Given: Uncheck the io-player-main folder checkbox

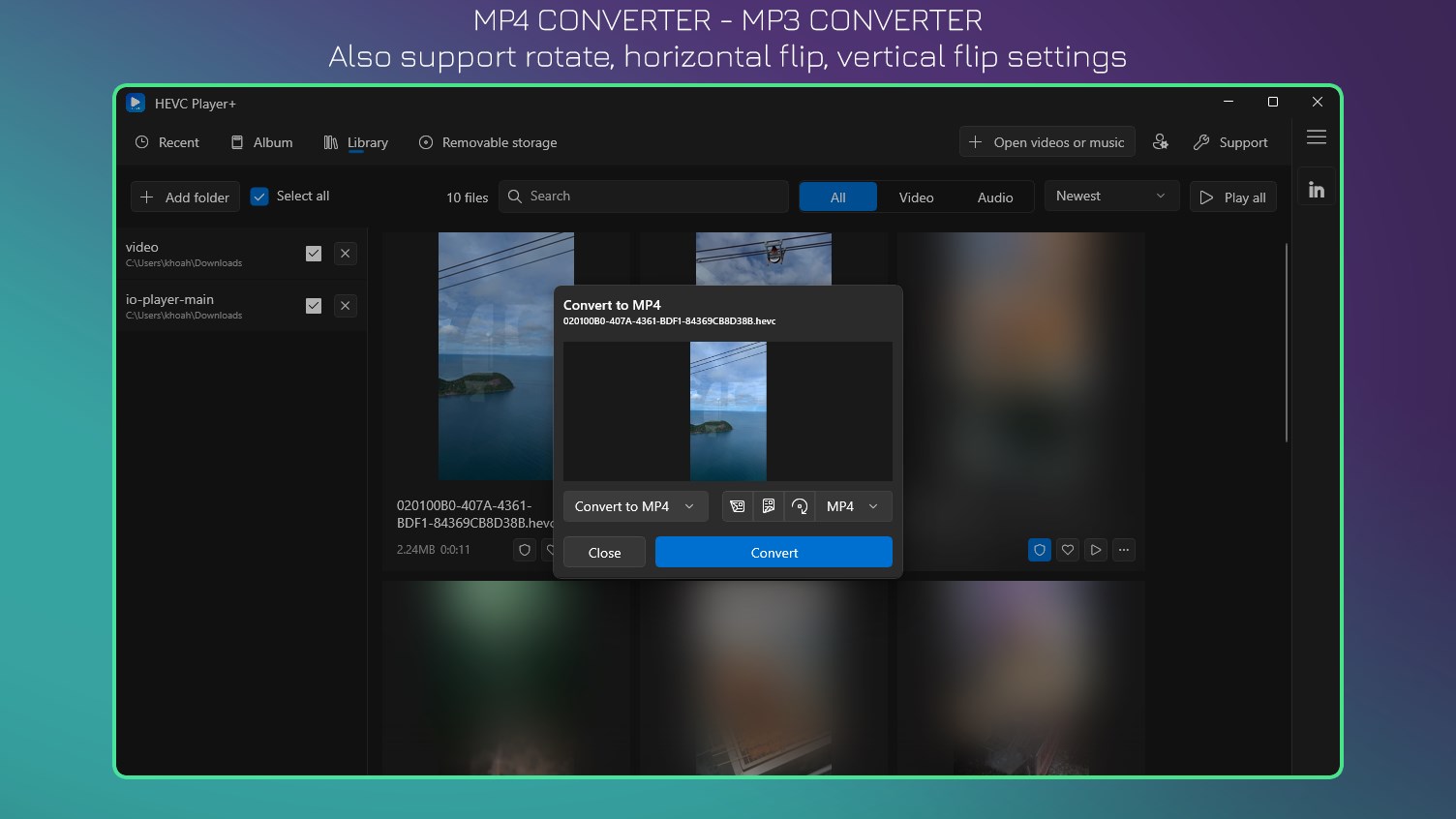Looking at the screenshot, I should pos(314,306).
